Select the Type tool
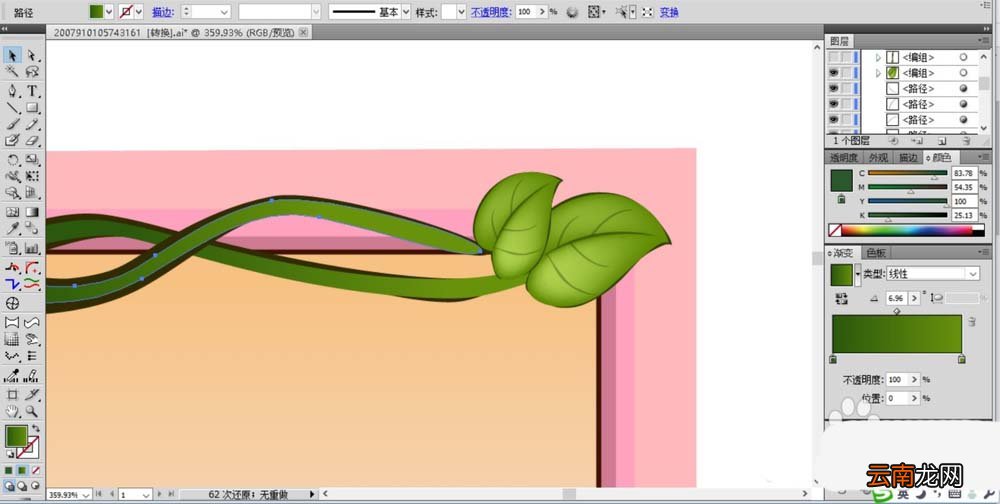This screenshot has width=1000, height=504. coord(32,91)
